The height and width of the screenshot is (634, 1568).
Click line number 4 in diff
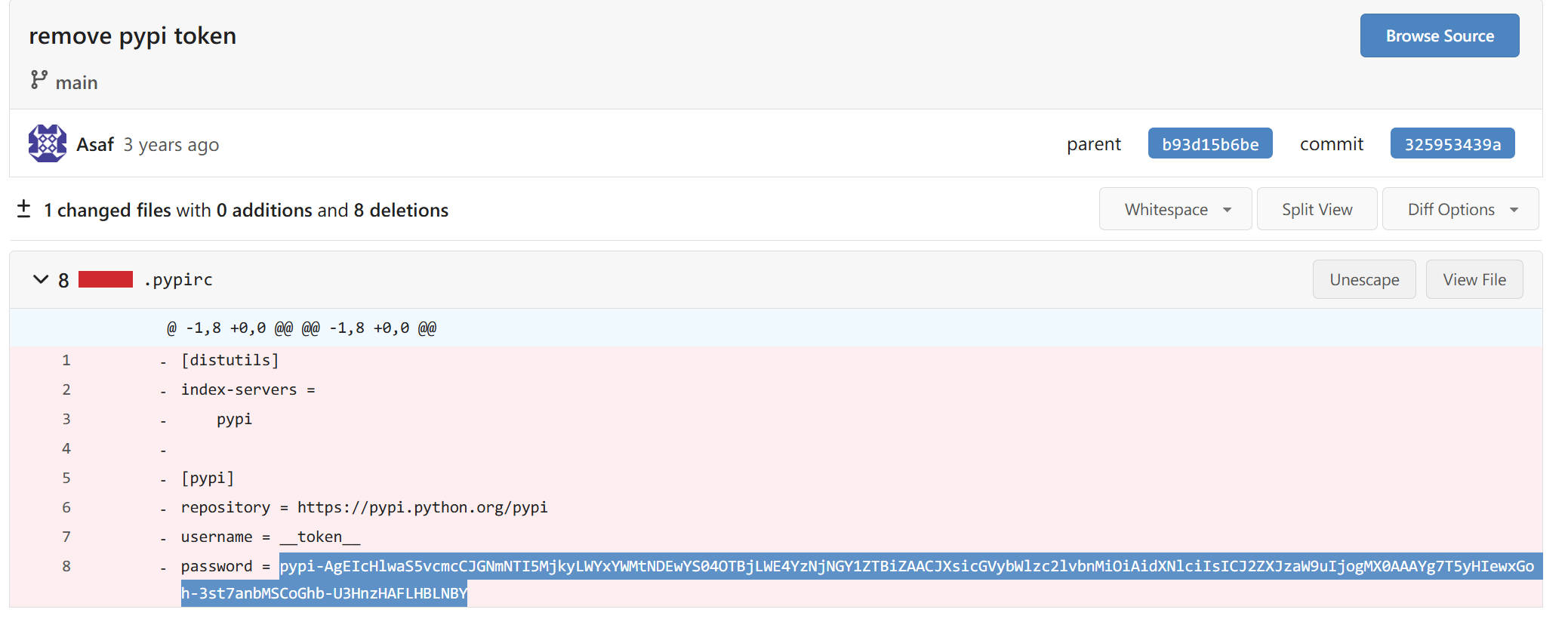[x=66, y=448]
